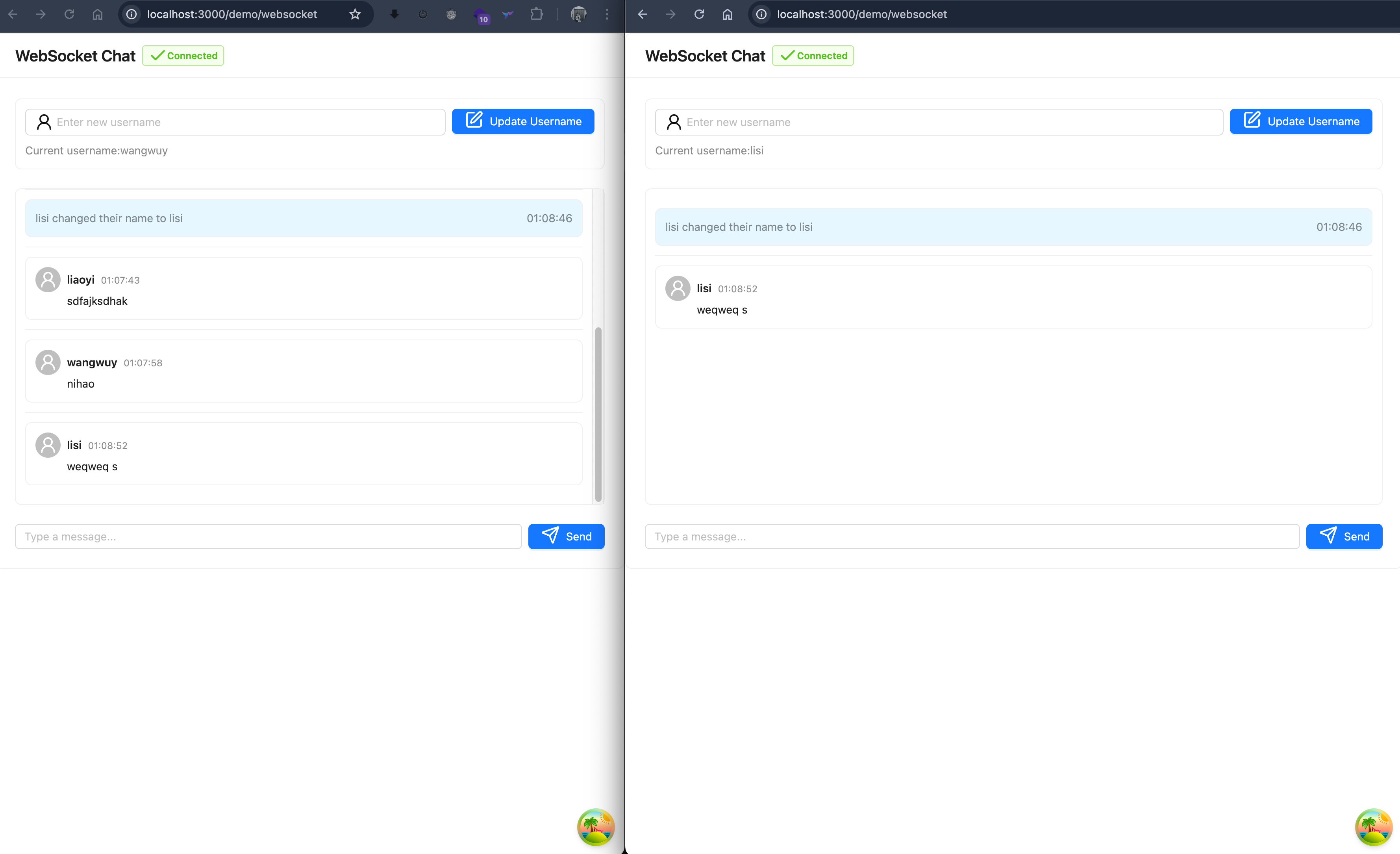The image size is (1400, 854).
Task: Click Update Username button in left window
Action: [523, 122]
